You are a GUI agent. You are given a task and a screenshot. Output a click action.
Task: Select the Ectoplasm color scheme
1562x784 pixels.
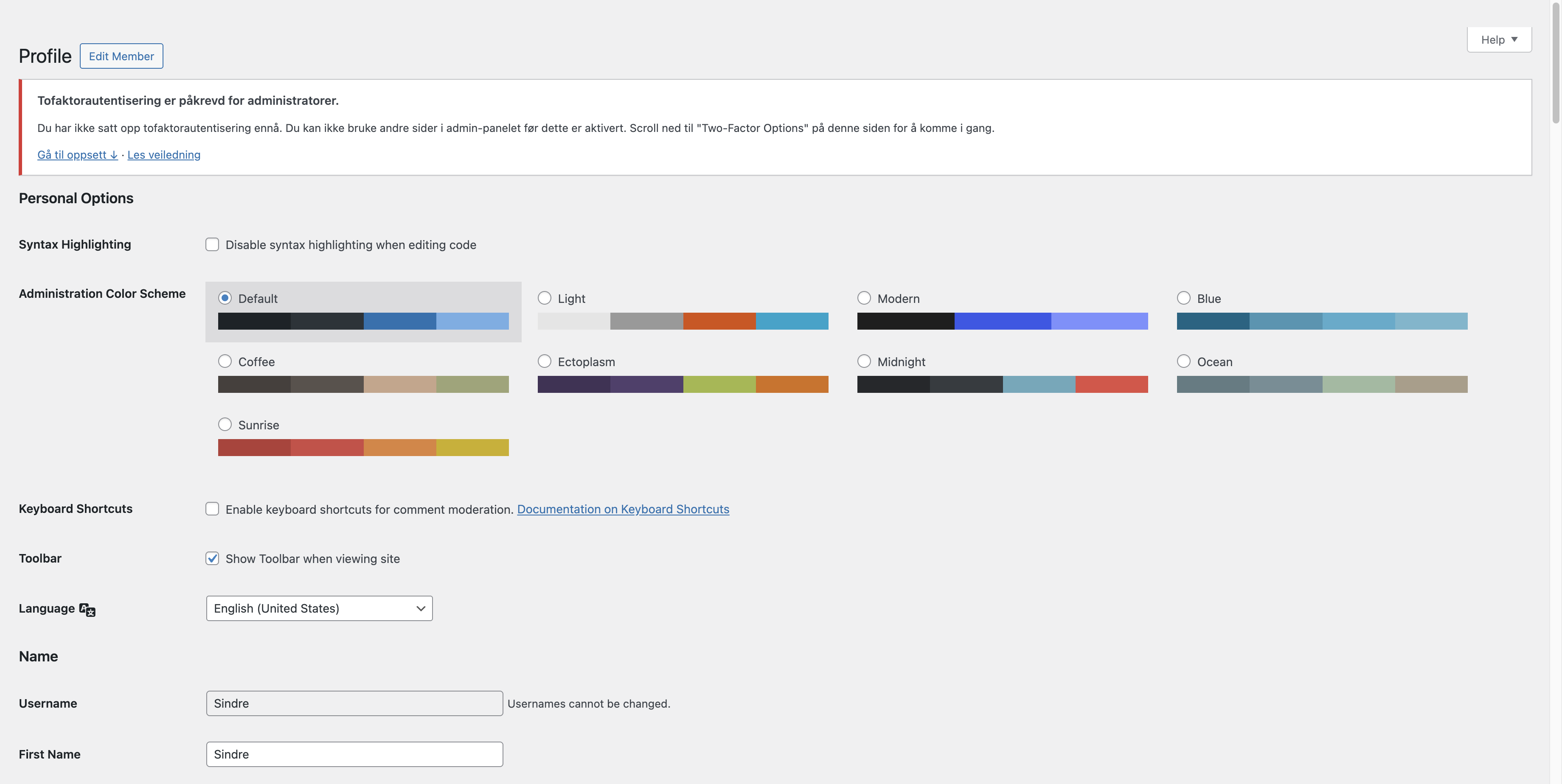point(544,361)
